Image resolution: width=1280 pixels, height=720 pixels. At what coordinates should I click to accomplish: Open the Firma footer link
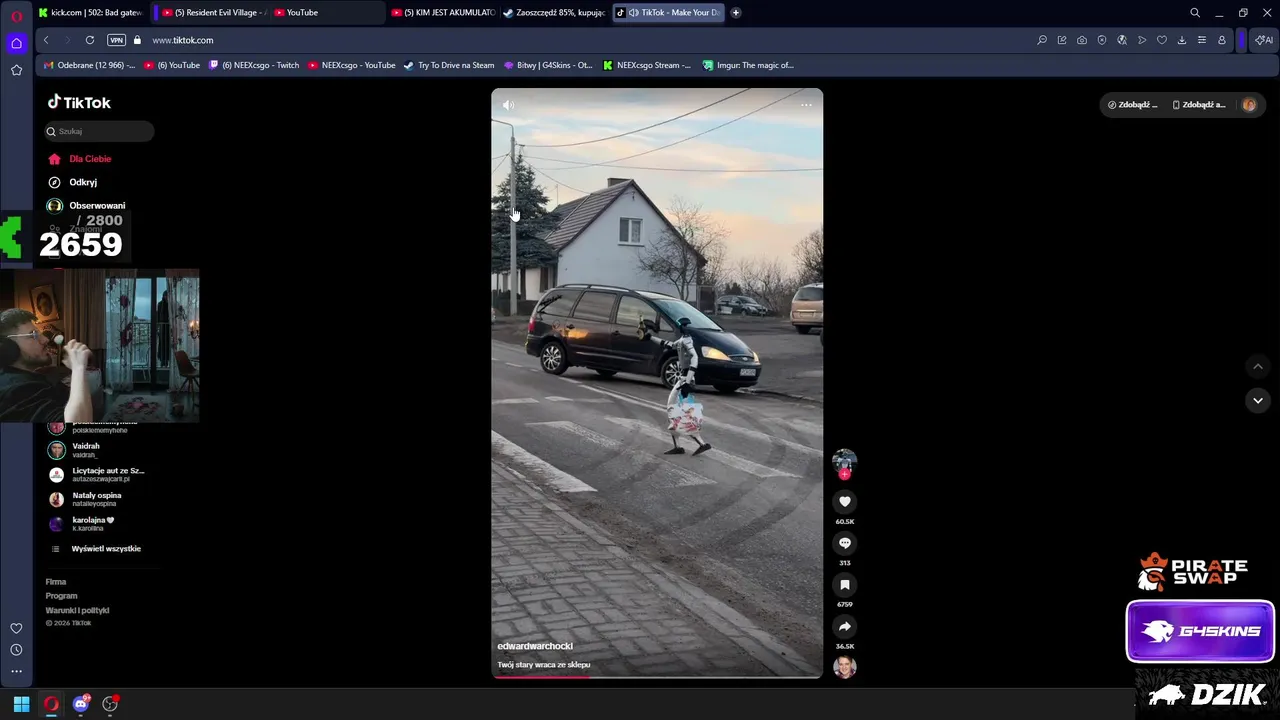tap(56, 582)
